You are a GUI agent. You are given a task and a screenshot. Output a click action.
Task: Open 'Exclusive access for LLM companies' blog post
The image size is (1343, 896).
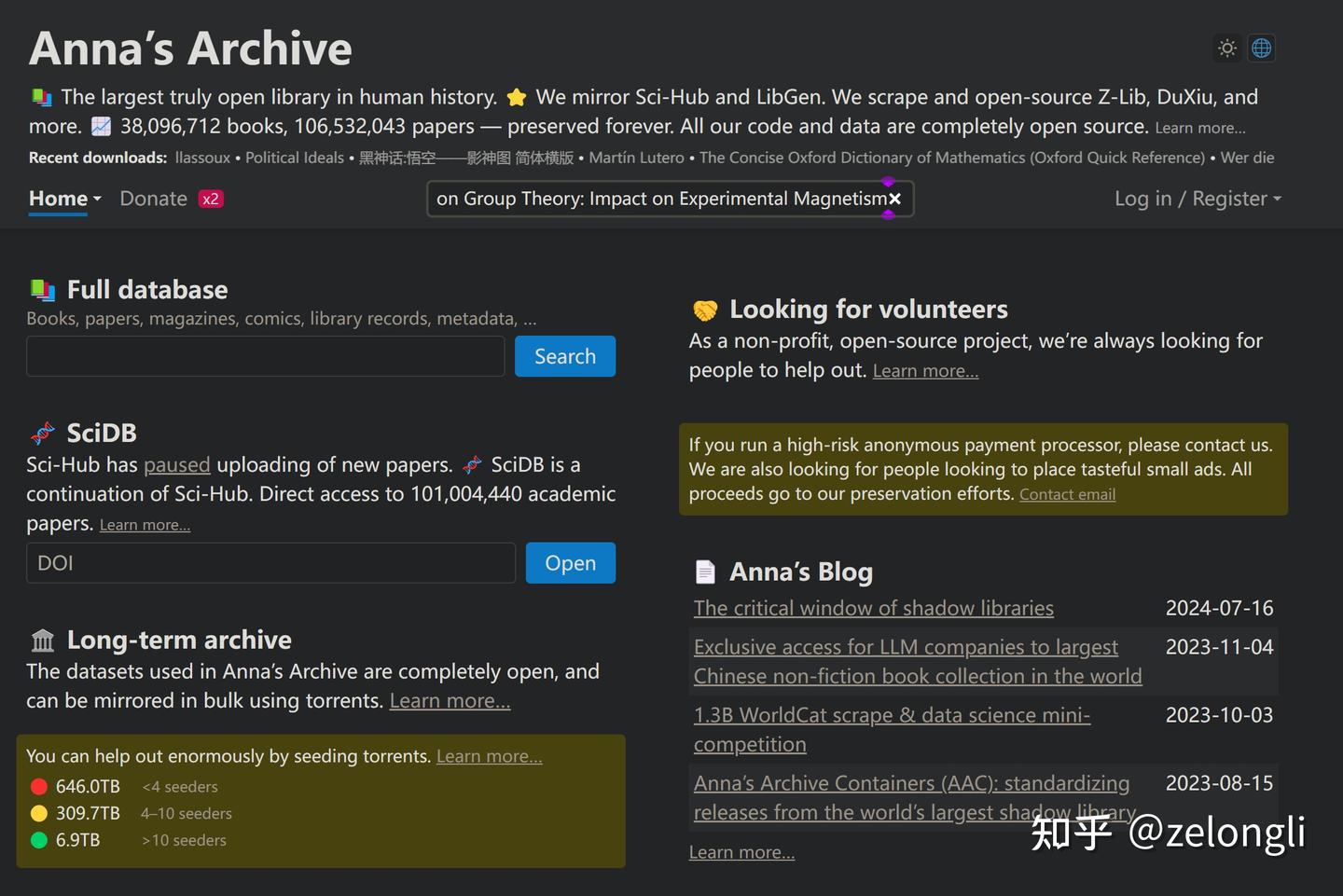918,661
